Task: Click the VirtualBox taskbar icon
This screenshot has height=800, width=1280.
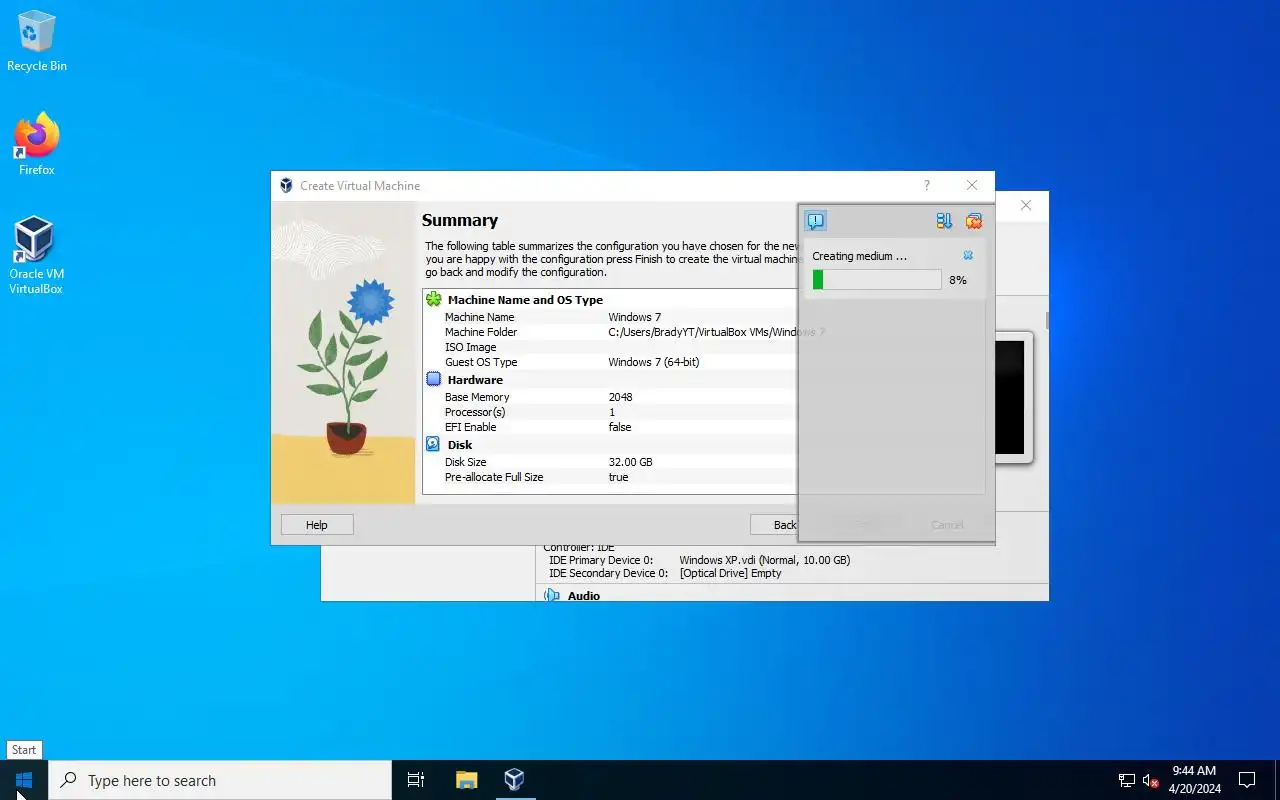Action: click(514, 780)
